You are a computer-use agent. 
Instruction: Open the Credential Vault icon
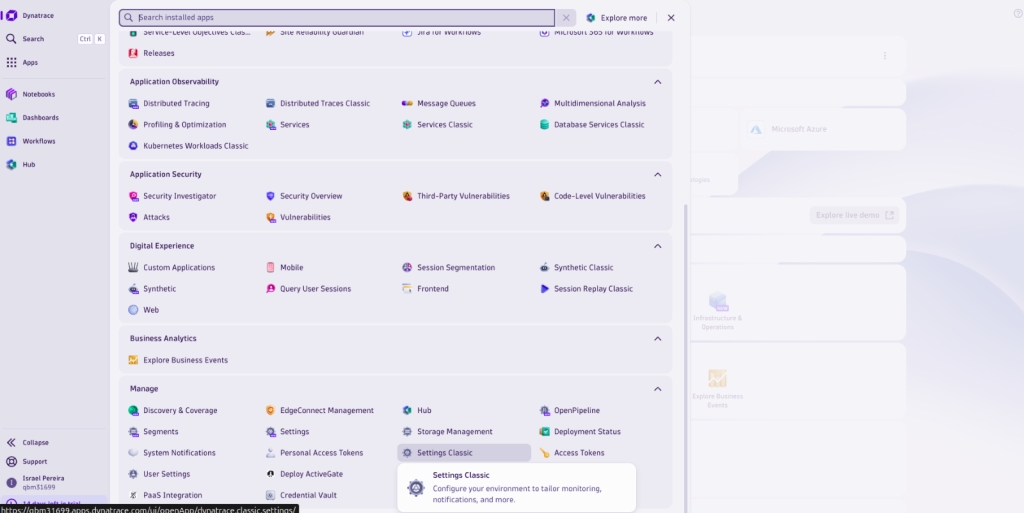[270, 496]
